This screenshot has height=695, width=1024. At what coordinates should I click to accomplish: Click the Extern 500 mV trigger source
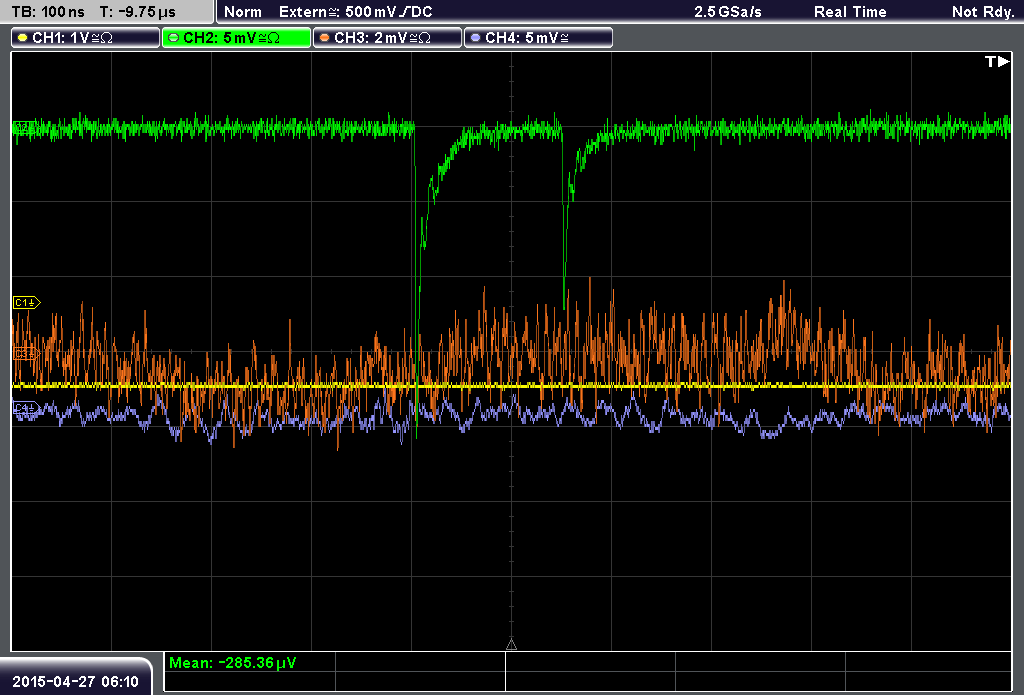[x=356, y=12]
